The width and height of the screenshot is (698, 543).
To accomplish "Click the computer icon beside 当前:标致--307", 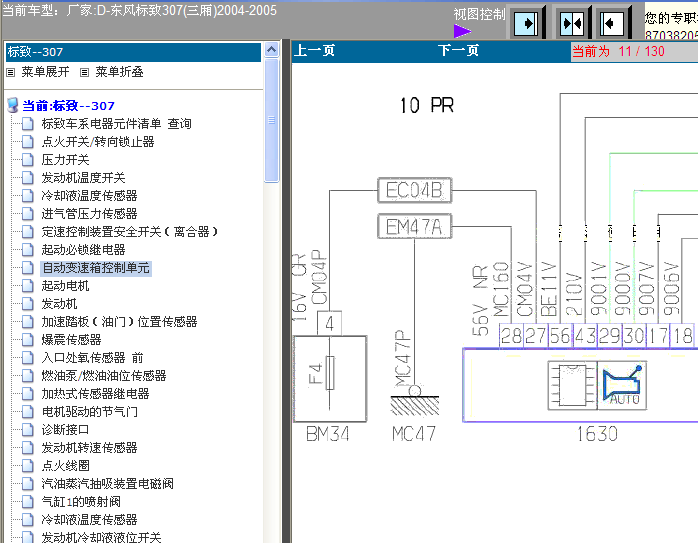I will click(12, 105).
